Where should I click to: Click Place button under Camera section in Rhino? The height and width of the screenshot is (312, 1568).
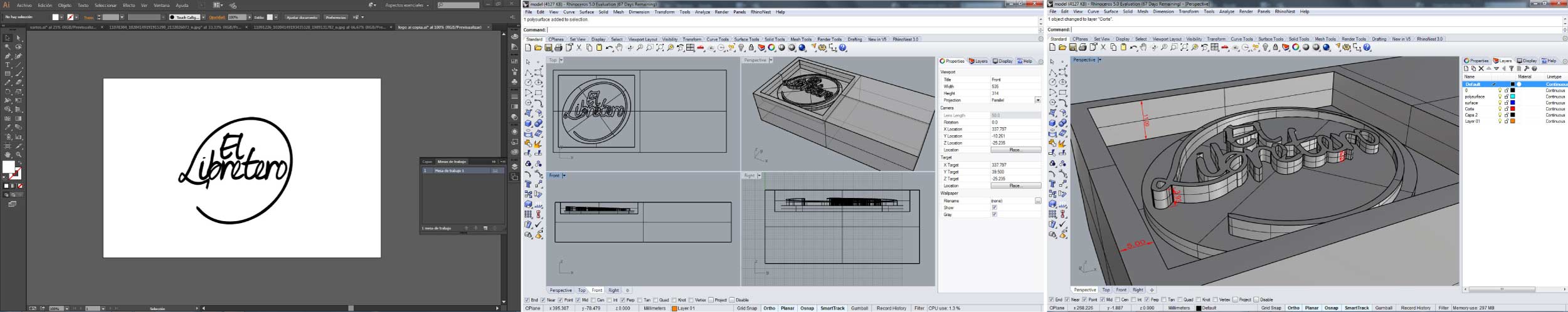pos(1016,150)
